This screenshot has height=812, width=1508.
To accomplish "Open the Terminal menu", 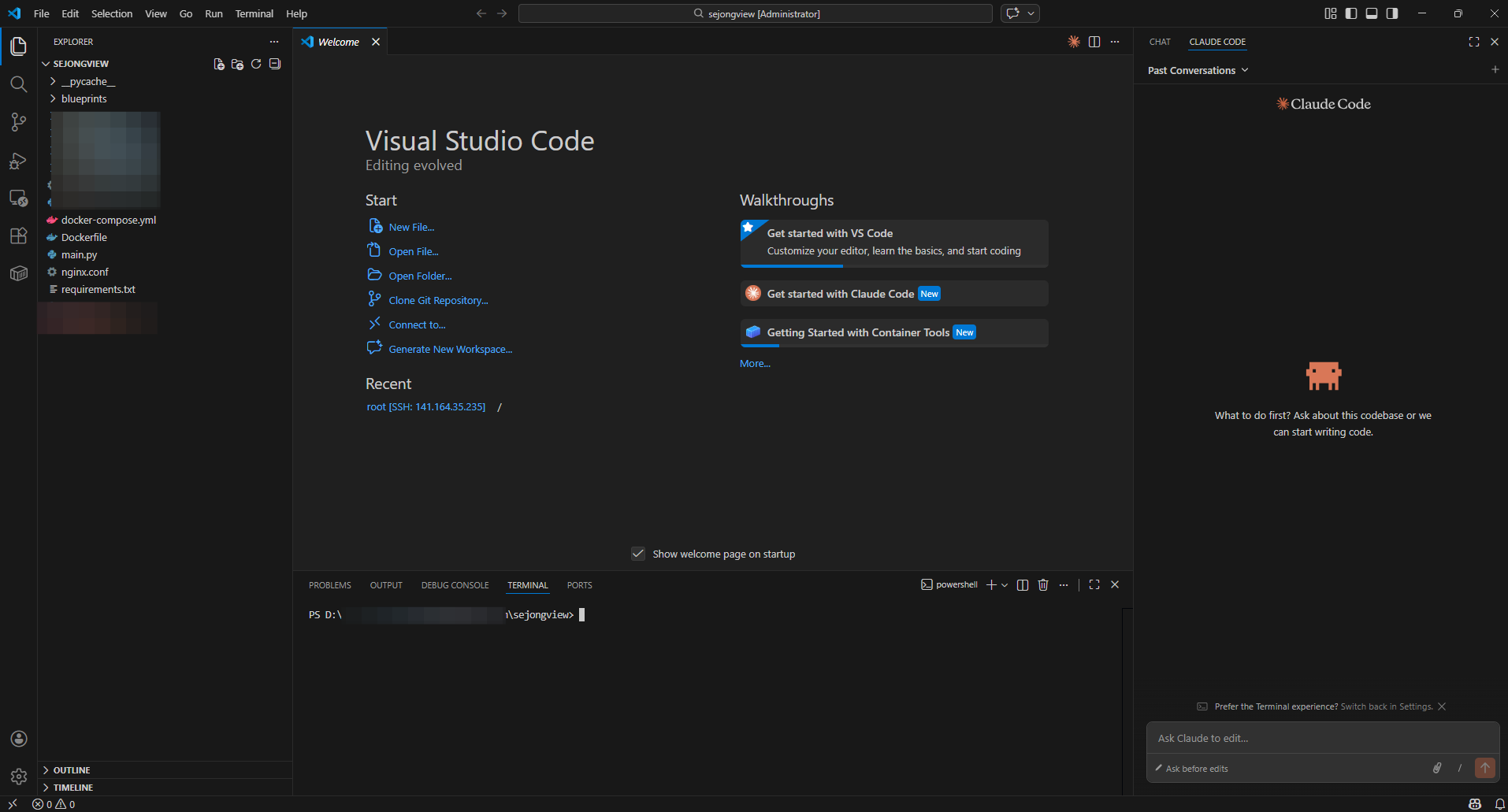I will [x=254, y=13].
